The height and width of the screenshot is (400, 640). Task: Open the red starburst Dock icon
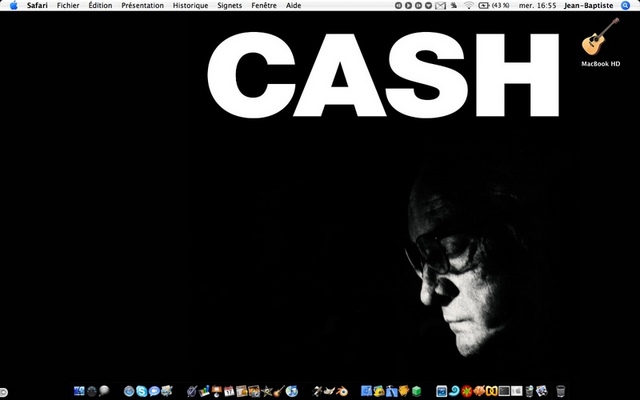[466, 391]
